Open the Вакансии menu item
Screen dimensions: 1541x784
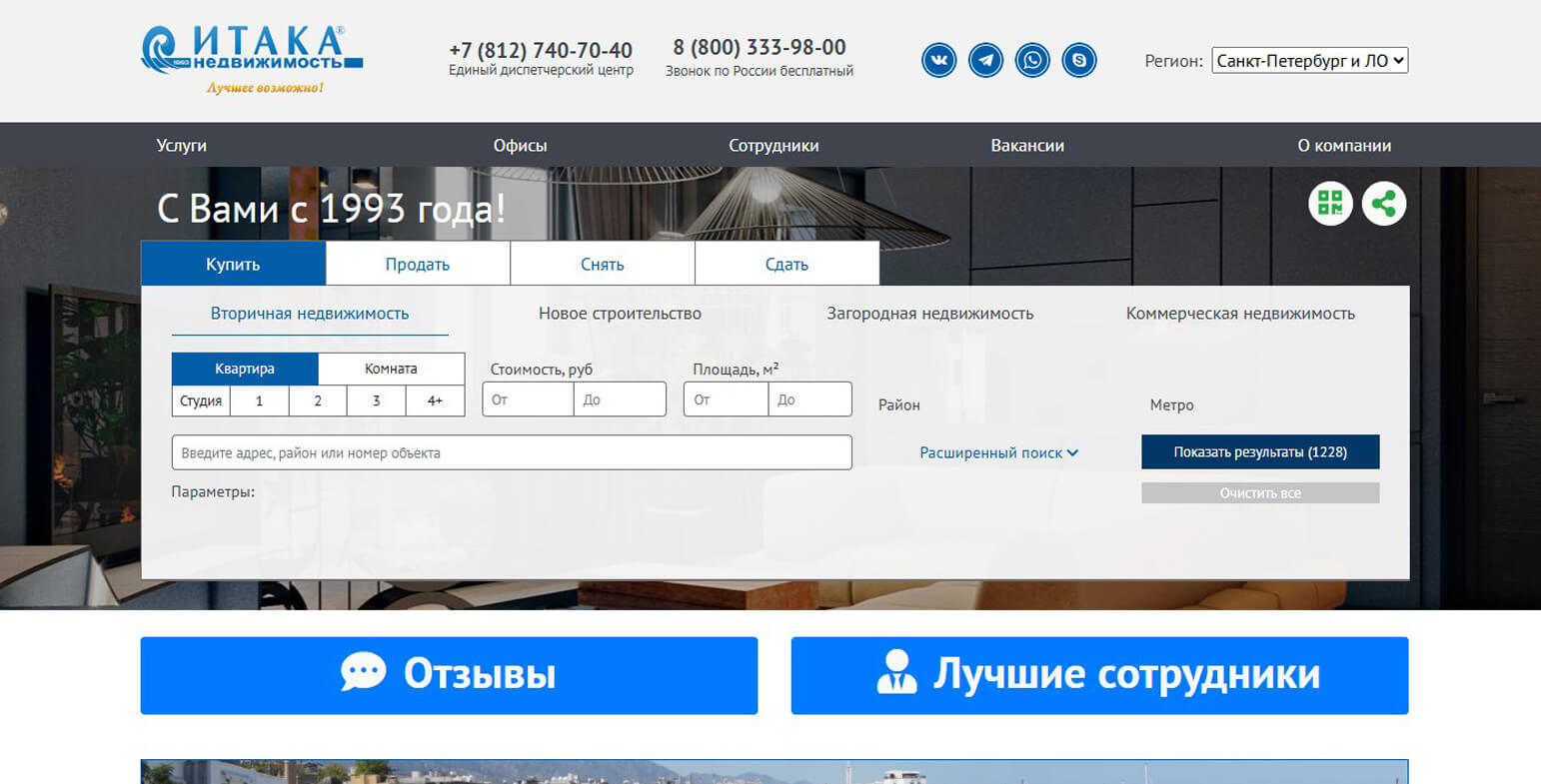coord(1027,145)
